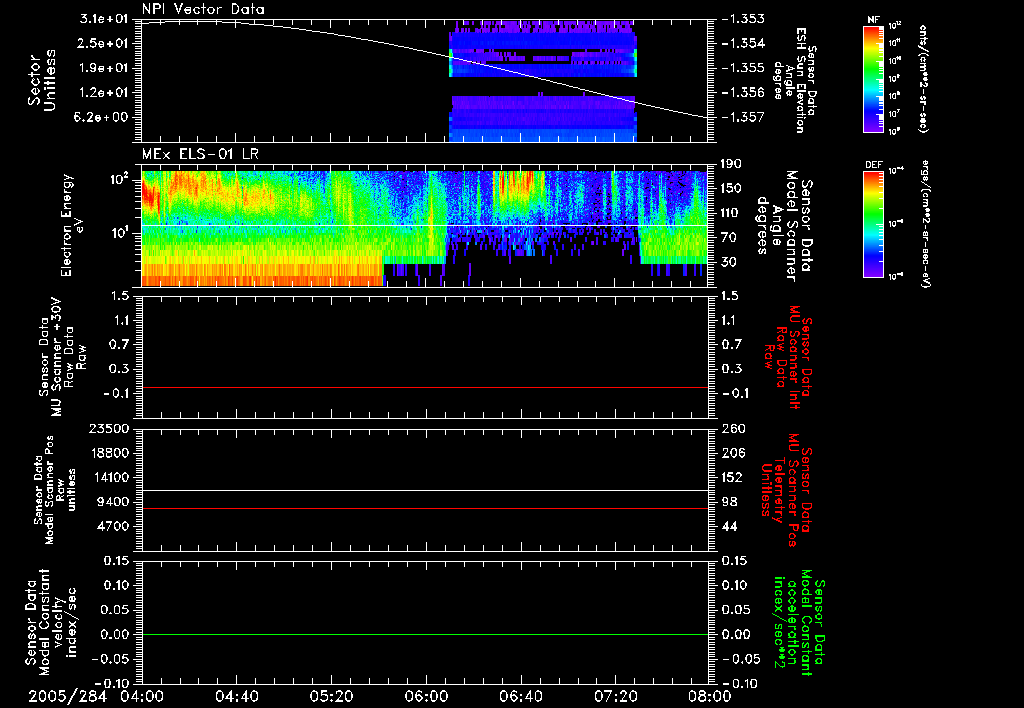Click the "08:00" time axis label

(x=710, y=696)
